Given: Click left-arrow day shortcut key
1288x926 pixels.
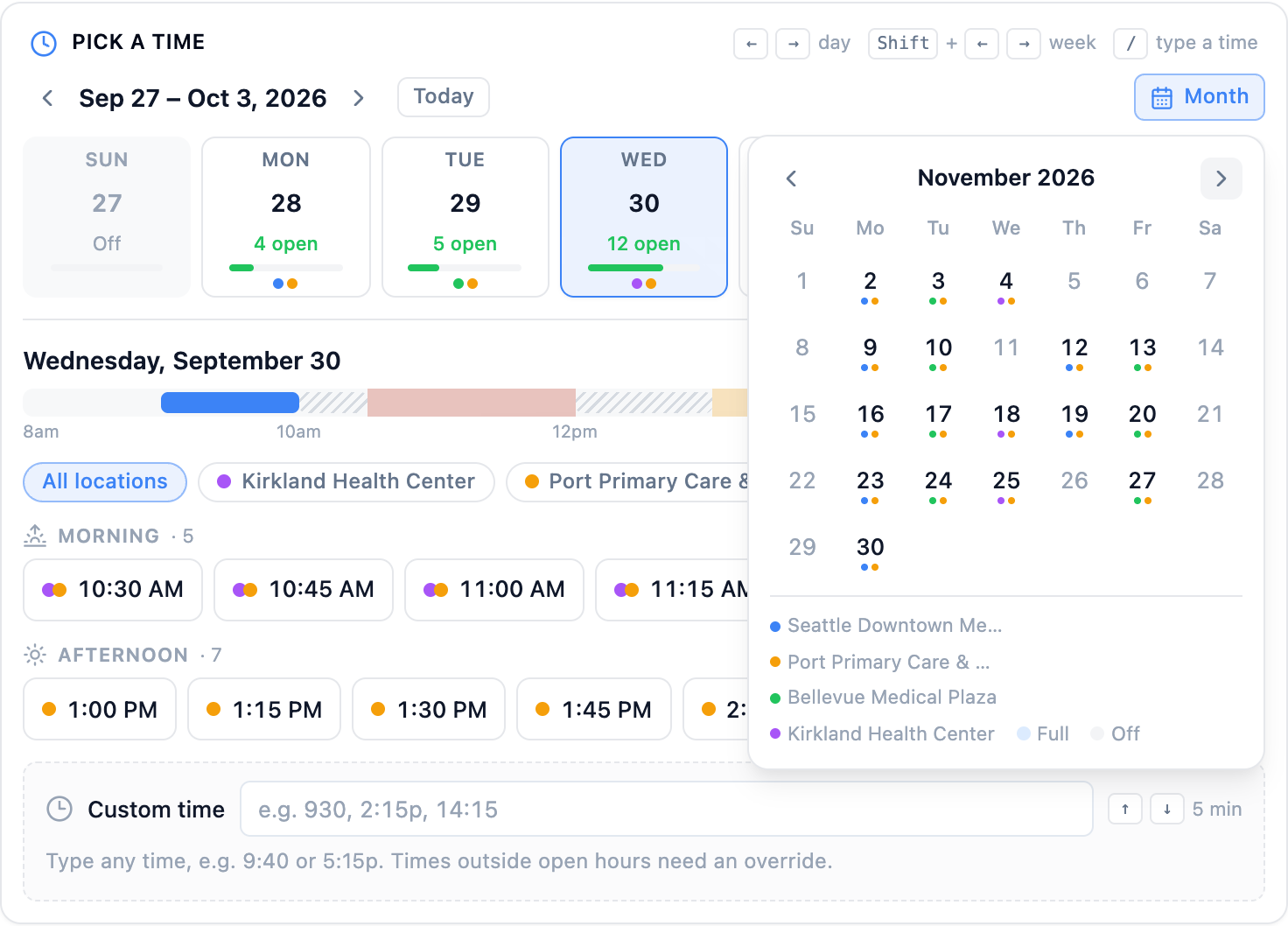Looking at the screenshot, I should [751, 44].
